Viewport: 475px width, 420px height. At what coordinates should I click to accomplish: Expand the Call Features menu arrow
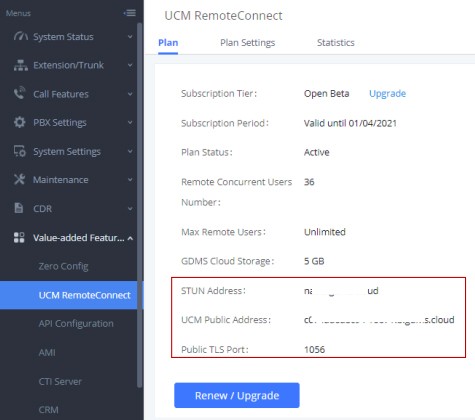[130, 94]
